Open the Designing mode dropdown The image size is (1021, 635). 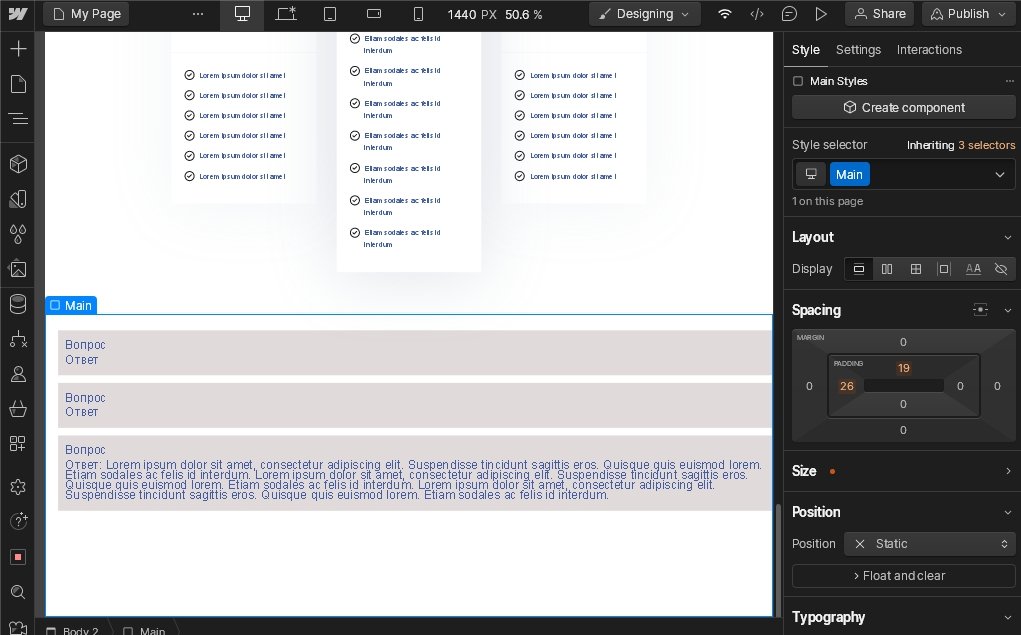[644, 14]
